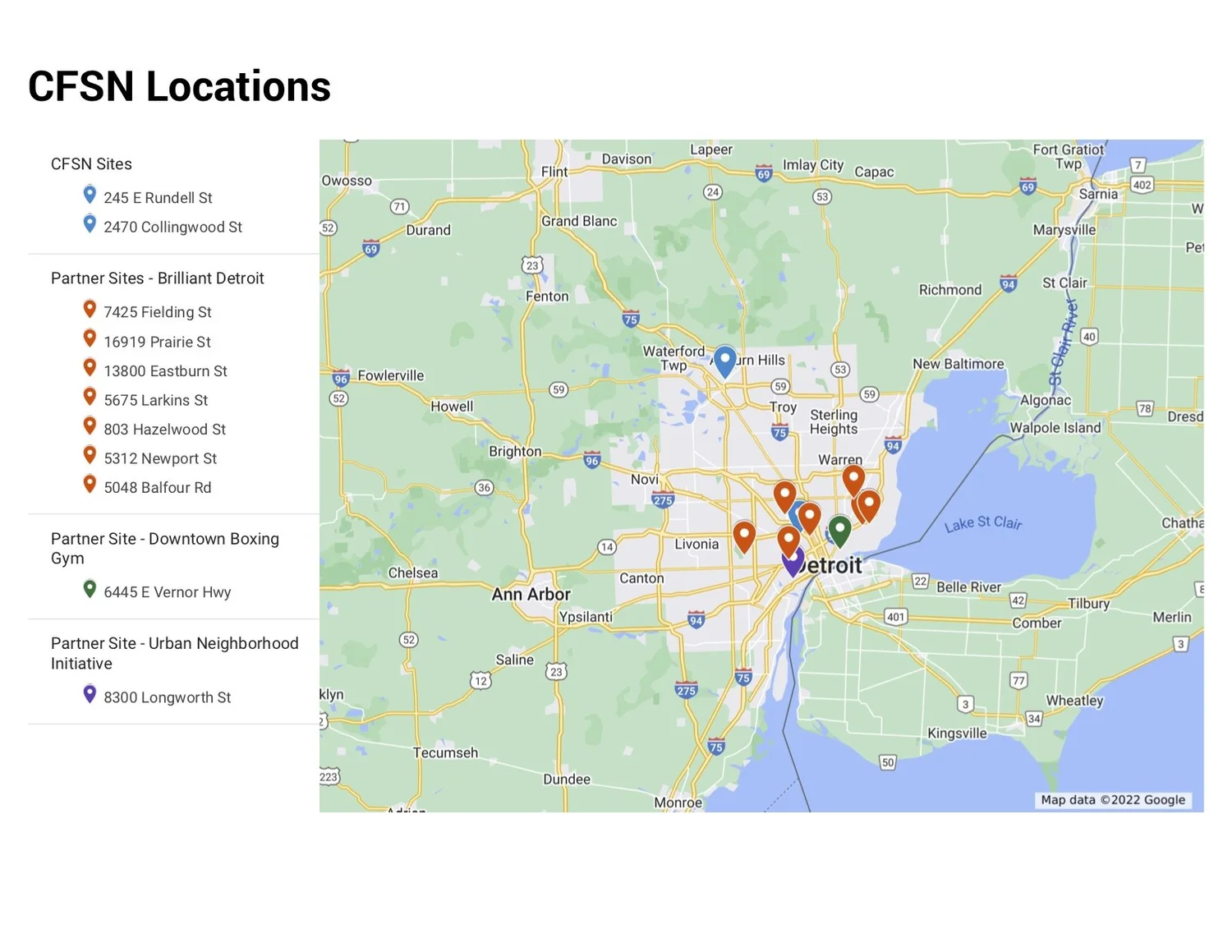This screenshot has width=1232, height=952.
Task: Select the 803 Hazelwood St entry
Action: click(x=164, y=429)
